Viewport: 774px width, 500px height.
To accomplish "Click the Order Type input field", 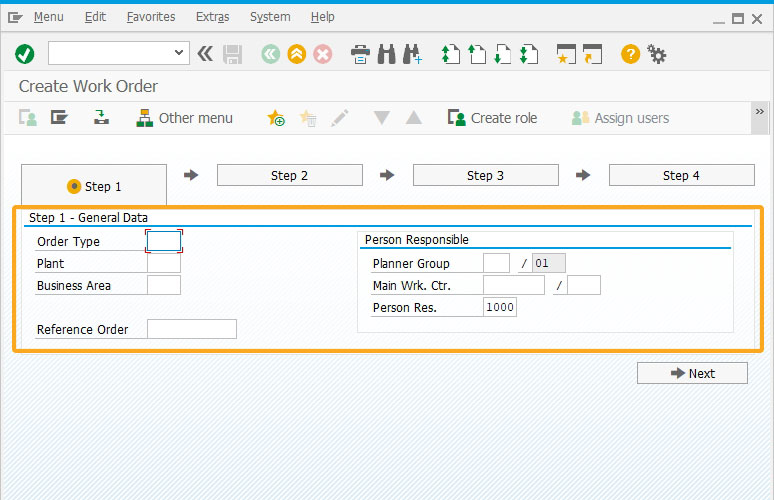I will click(164, 241).
